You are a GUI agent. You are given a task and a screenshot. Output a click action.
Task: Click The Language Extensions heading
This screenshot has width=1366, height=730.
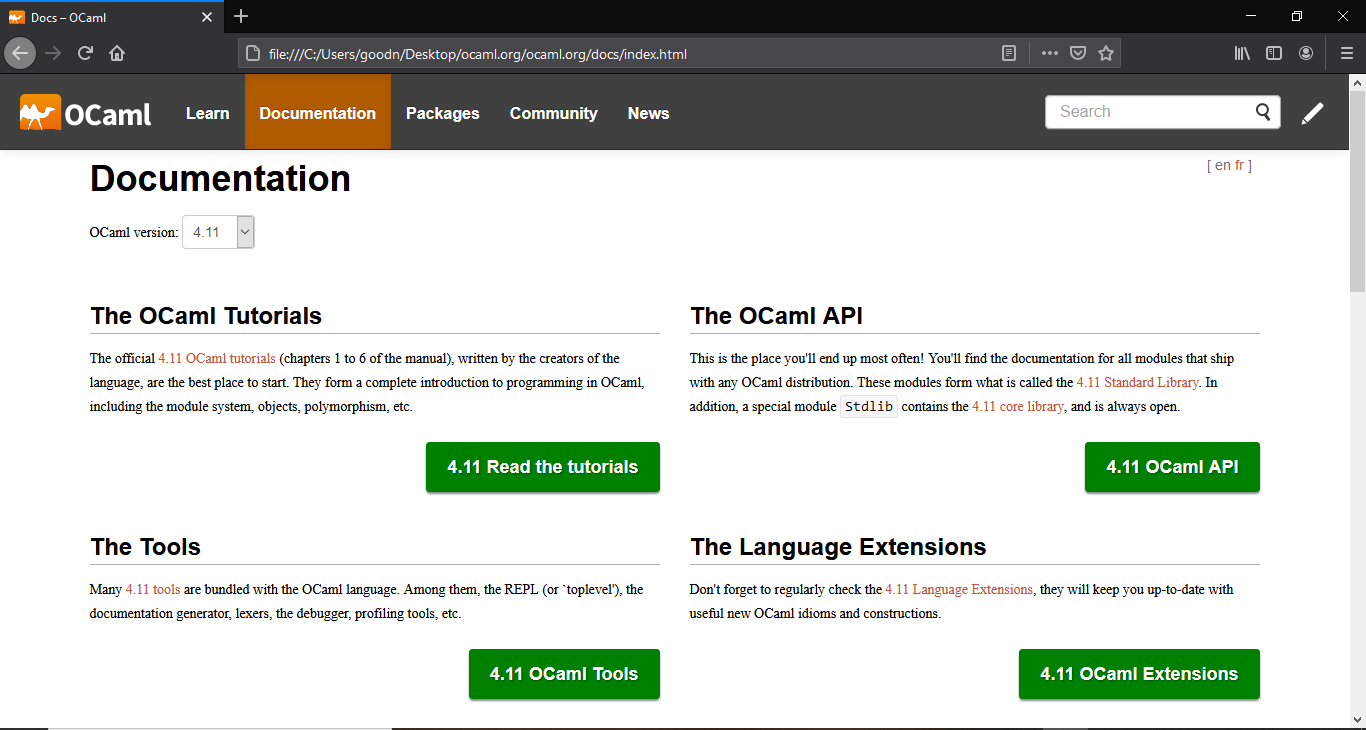tap(838, 547)
